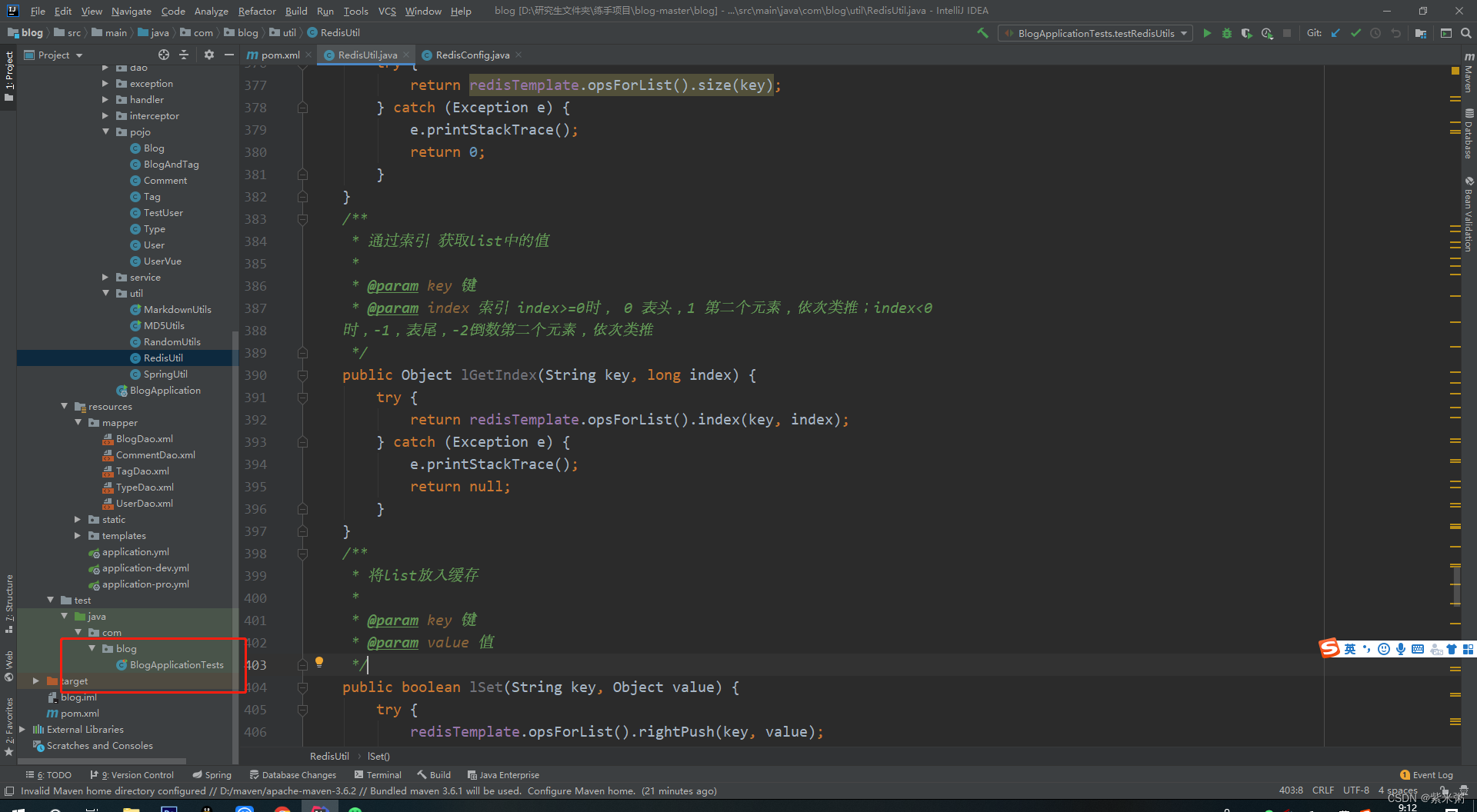Collapse the pojo folder
Viewport: 1477px width, 812px height.
tap(105, 132)
